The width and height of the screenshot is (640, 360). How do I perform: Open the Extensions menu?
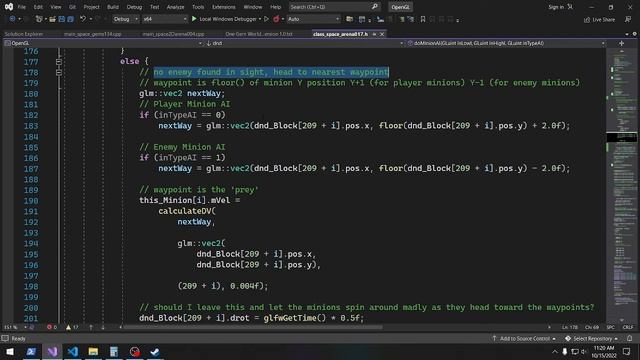pyautogui.click(x=224, y=7)
